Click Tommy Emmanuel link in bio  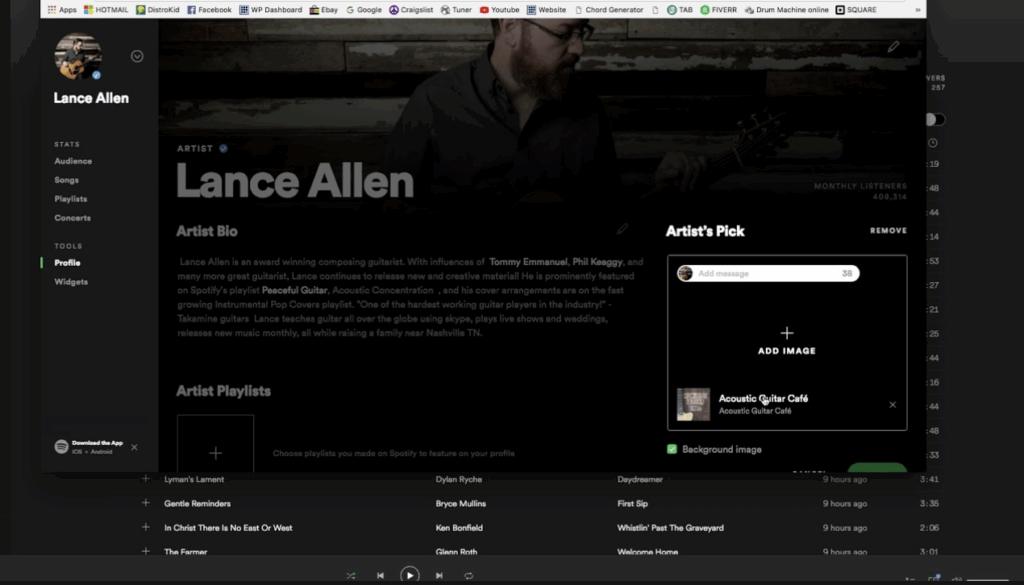(x=528, y=262)
